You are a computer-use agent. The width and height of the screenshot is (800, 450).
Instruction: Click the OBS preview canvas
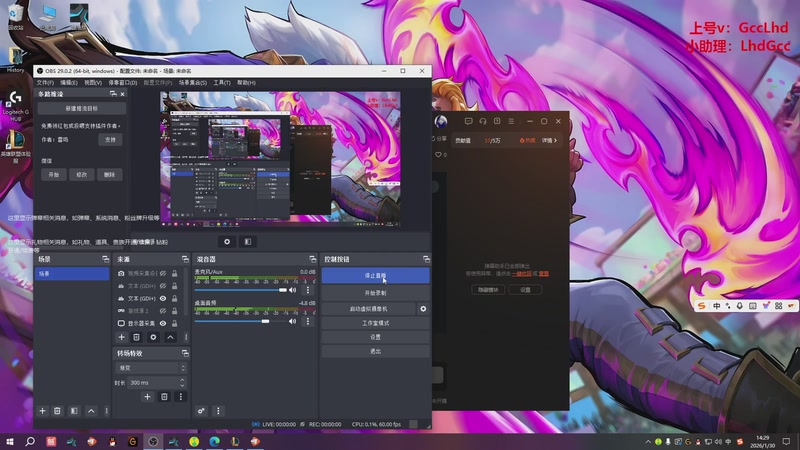tap(280, 159)
